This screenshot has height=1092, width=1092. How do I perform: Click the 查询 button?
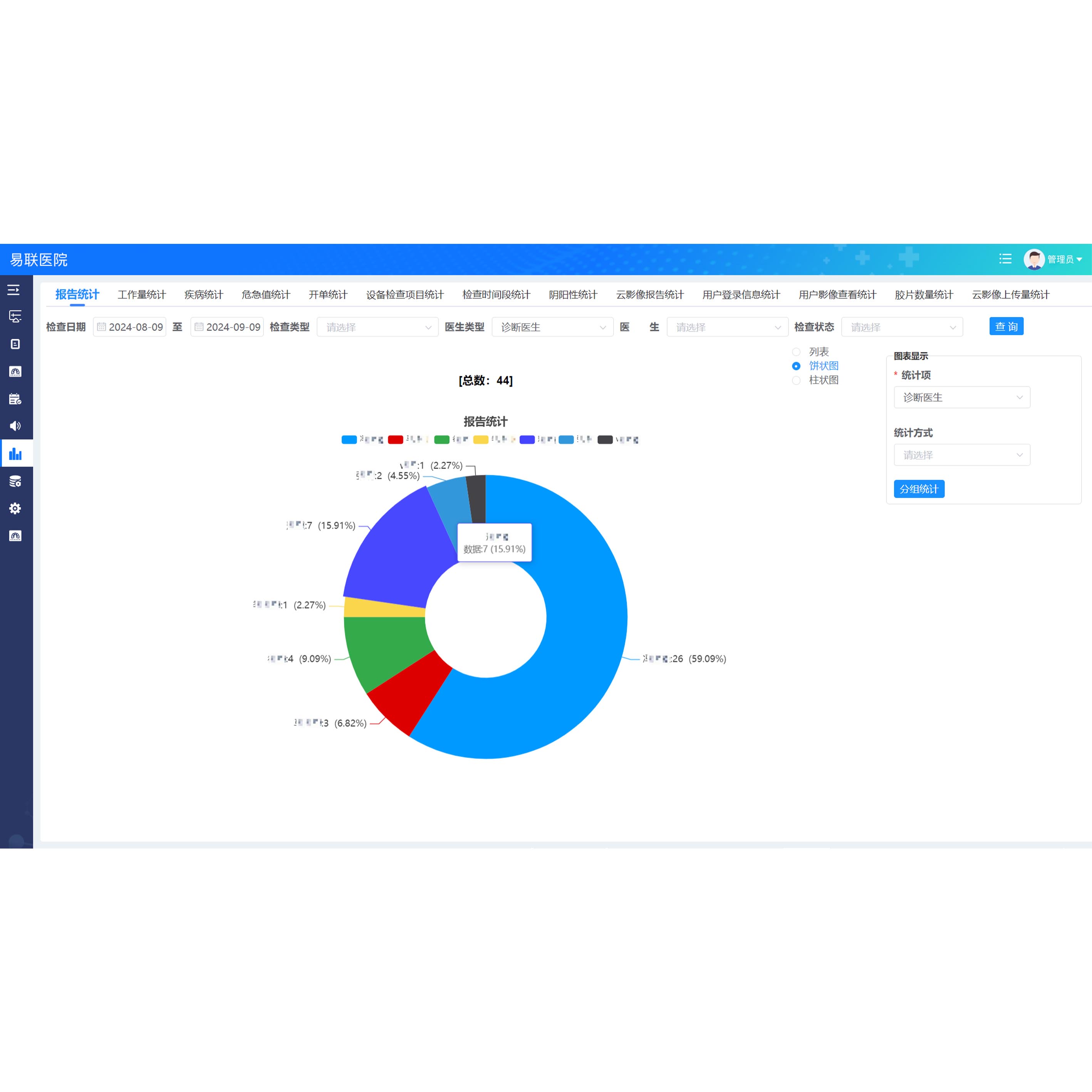pos(1006,327)
